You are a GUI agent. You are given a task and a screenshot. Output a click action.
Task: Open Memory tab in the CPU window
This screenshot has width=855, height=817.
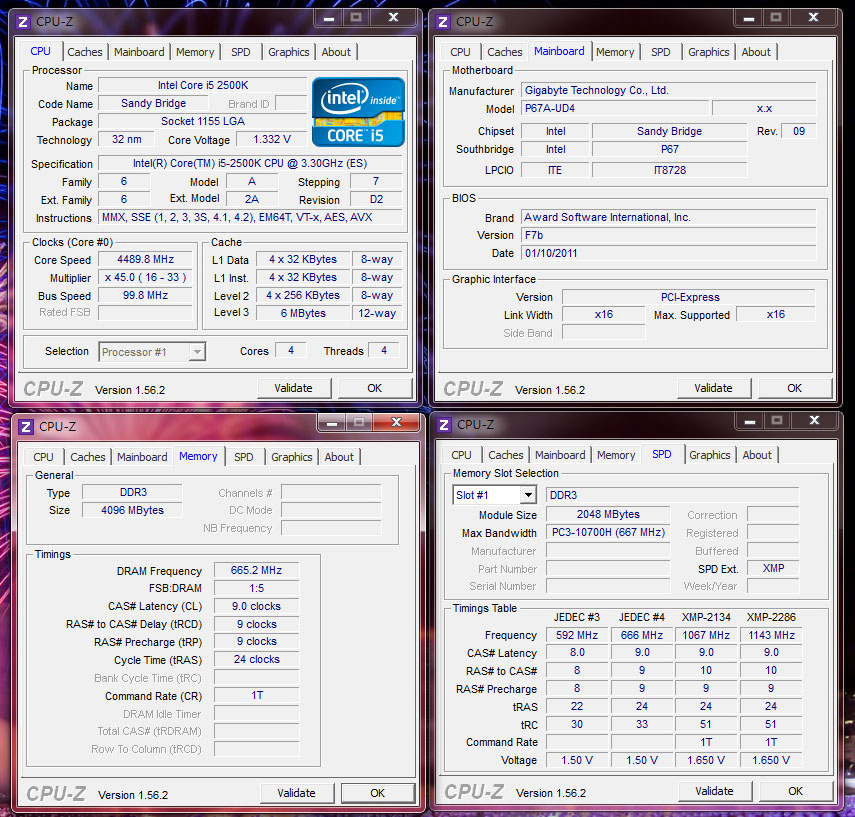coord(195,52)
